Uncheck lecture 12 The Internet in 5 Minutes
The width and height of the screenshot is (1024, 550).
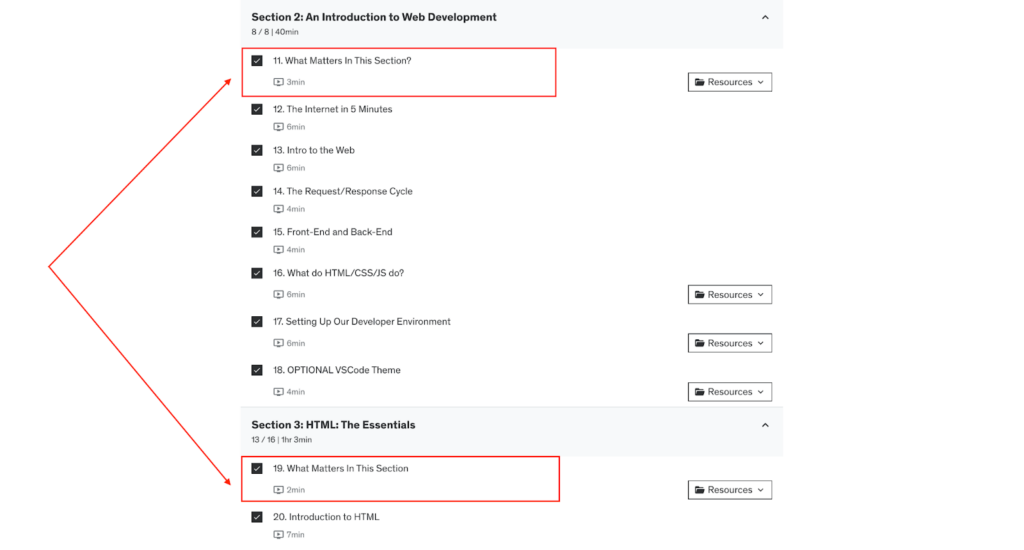point(257,109)
